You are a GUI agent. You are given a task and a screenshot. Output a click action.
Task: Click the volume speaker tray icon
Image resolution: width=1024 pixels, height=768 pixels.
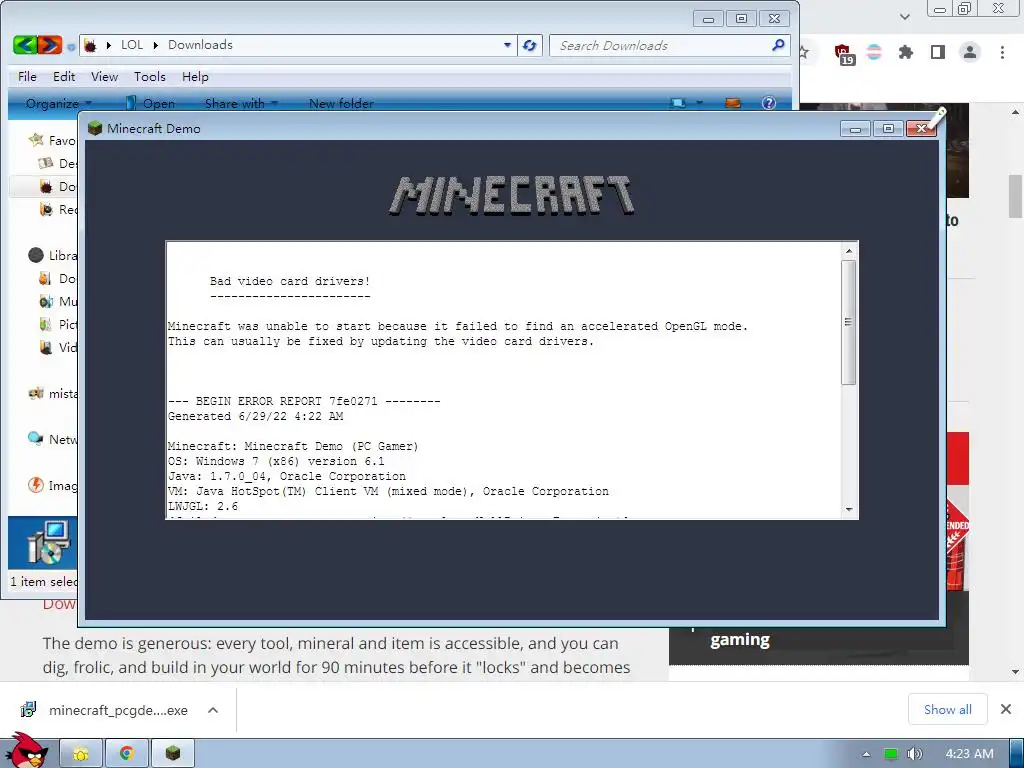(x=914, y=754)
